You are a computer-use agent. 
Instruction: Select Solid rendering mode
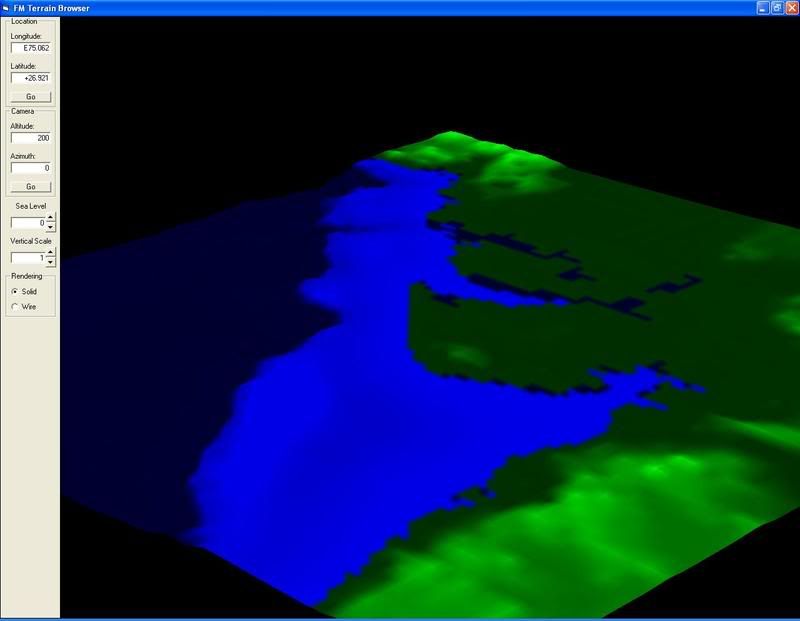tap(14, 291)
